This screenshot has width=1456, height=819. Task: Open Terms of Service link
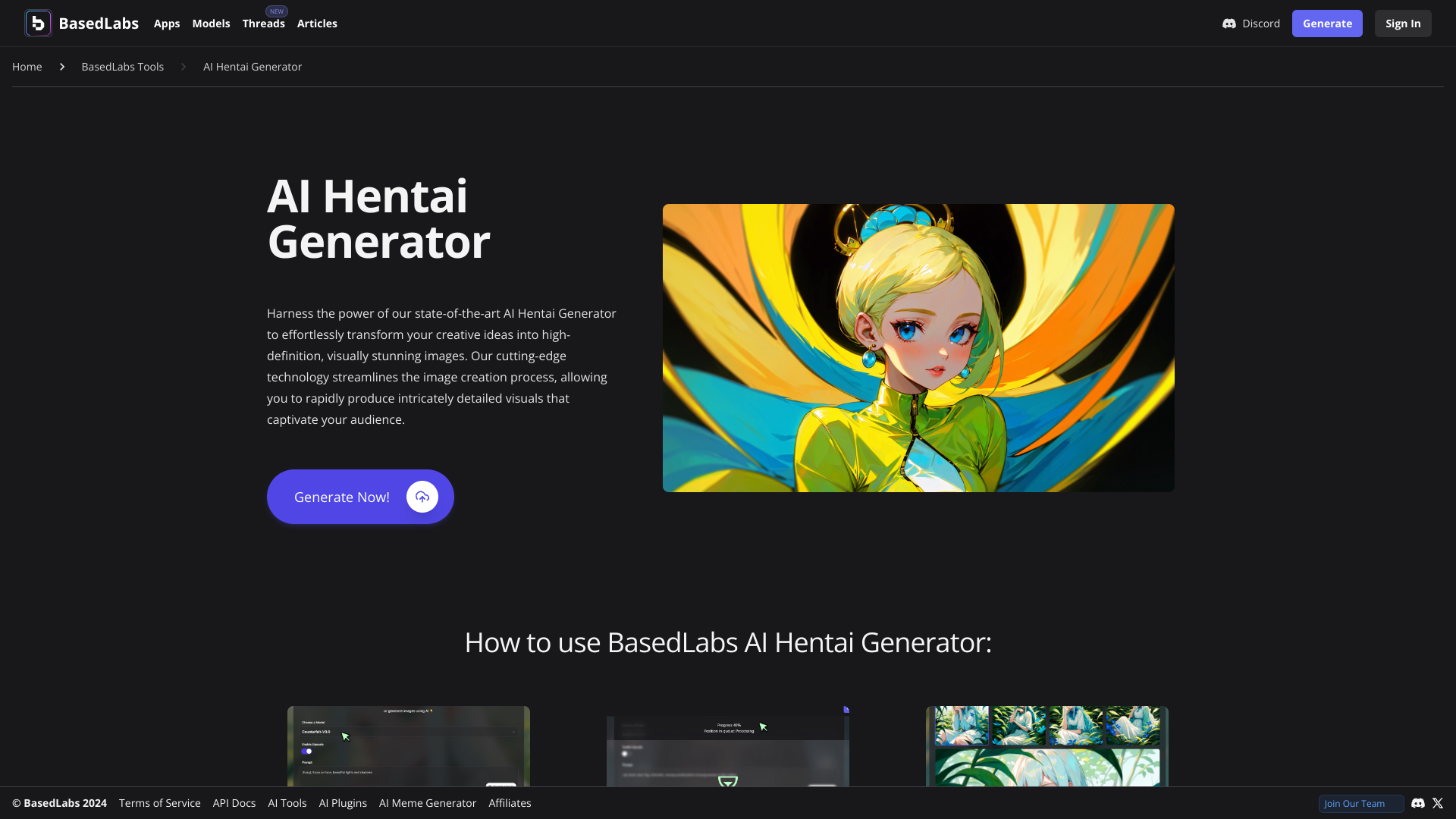(160, 803)
